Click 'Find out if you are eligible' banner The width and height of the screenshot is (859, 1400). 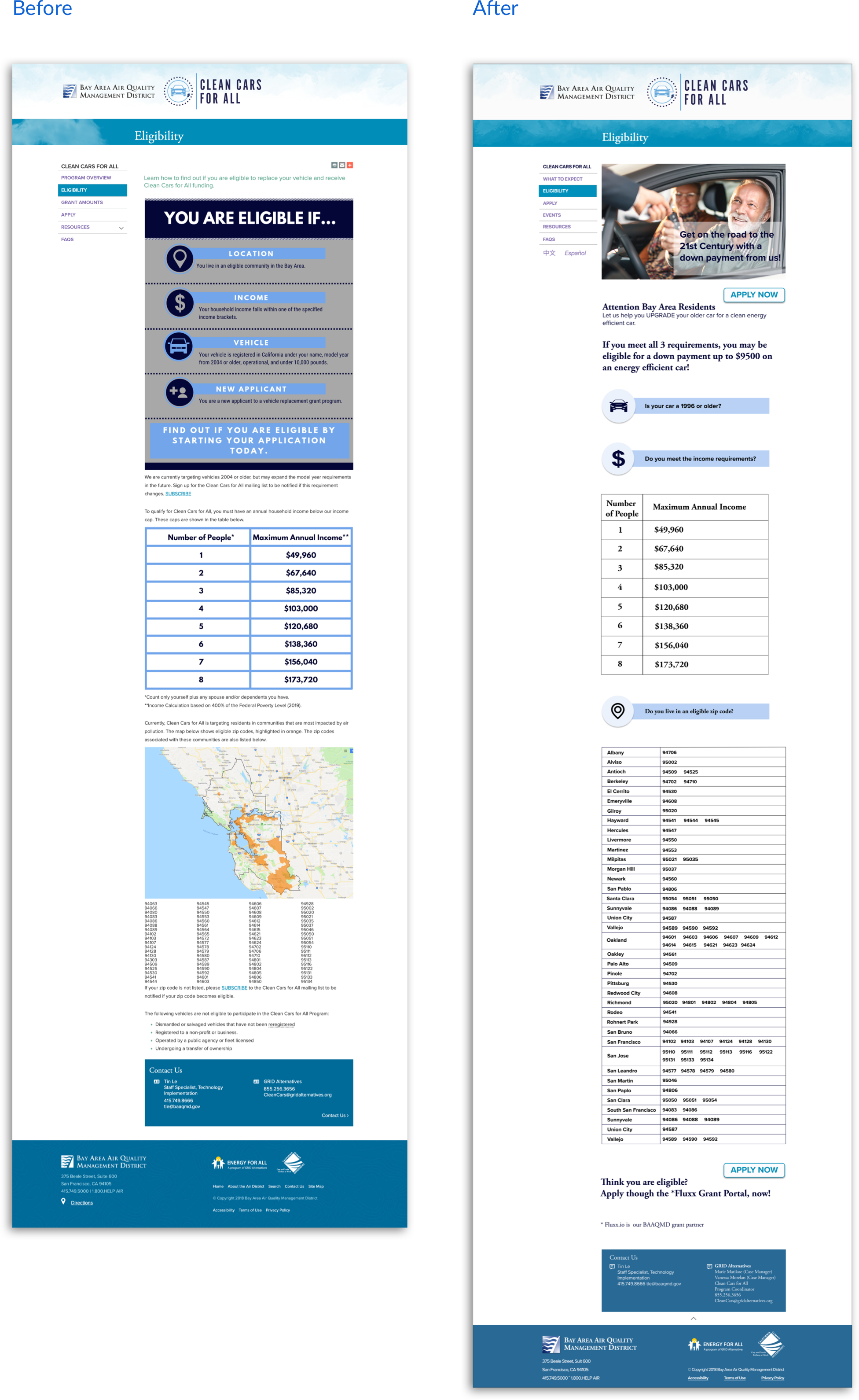coord(250,440)
